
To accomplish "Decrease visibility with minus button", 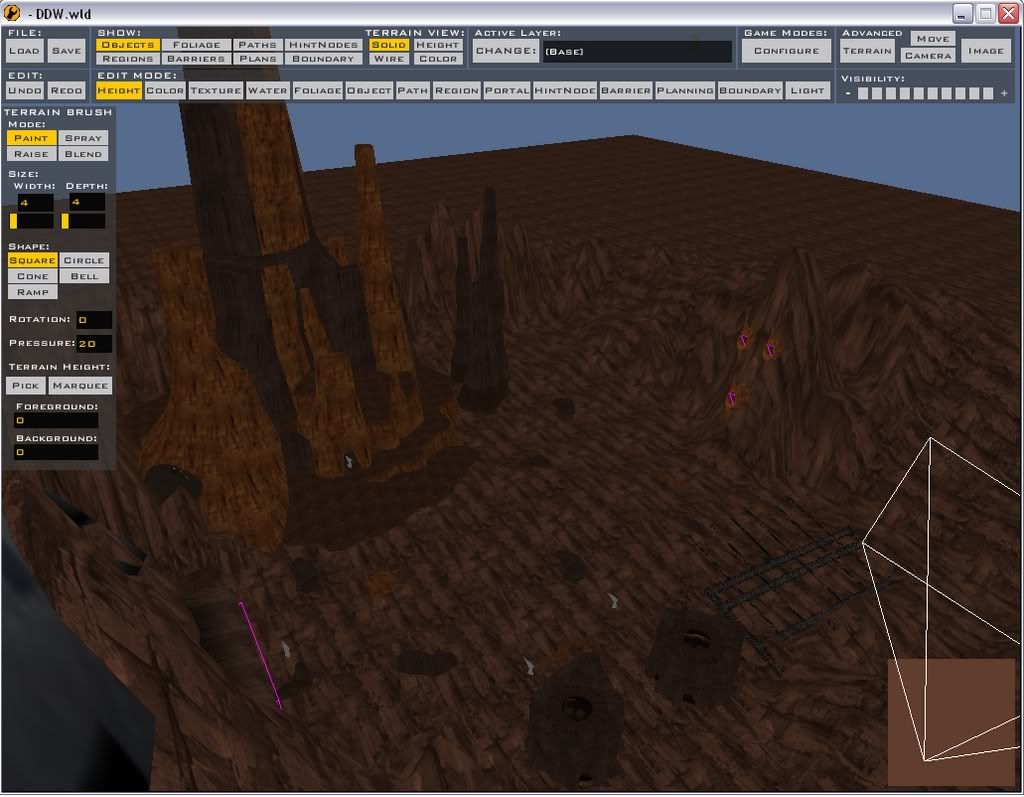I will click(x=848, y=93).
